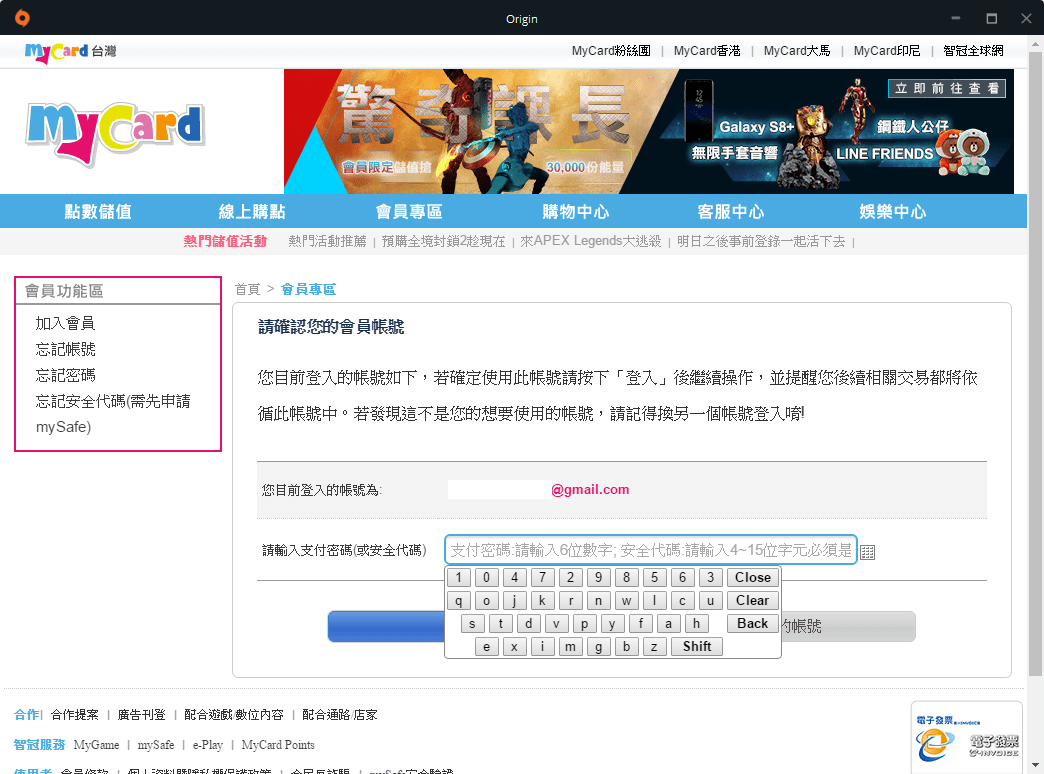This screenshot has width=1044, height=774.
Task: Maximize the Origin window
Action: coord(991,18)
